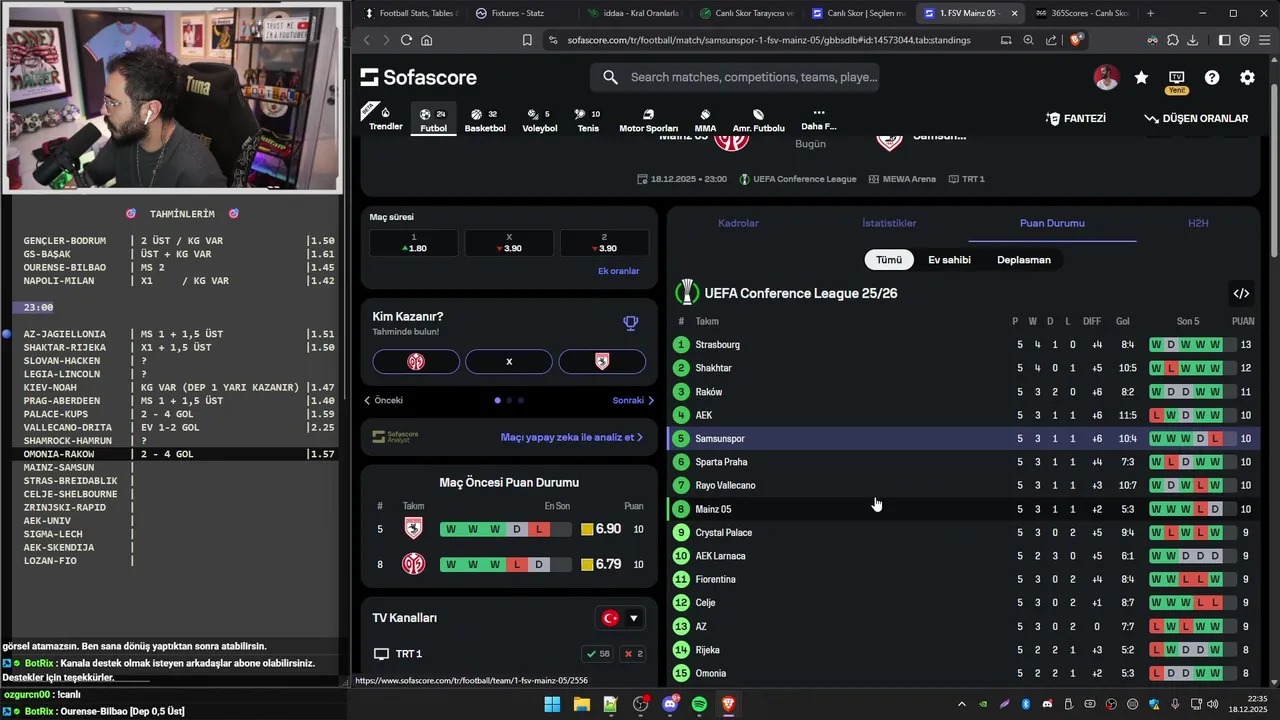Reload the page in browser toolbar
Image resolution: width=1280 pixels, height=720 pixels.
tap(406, 40)
